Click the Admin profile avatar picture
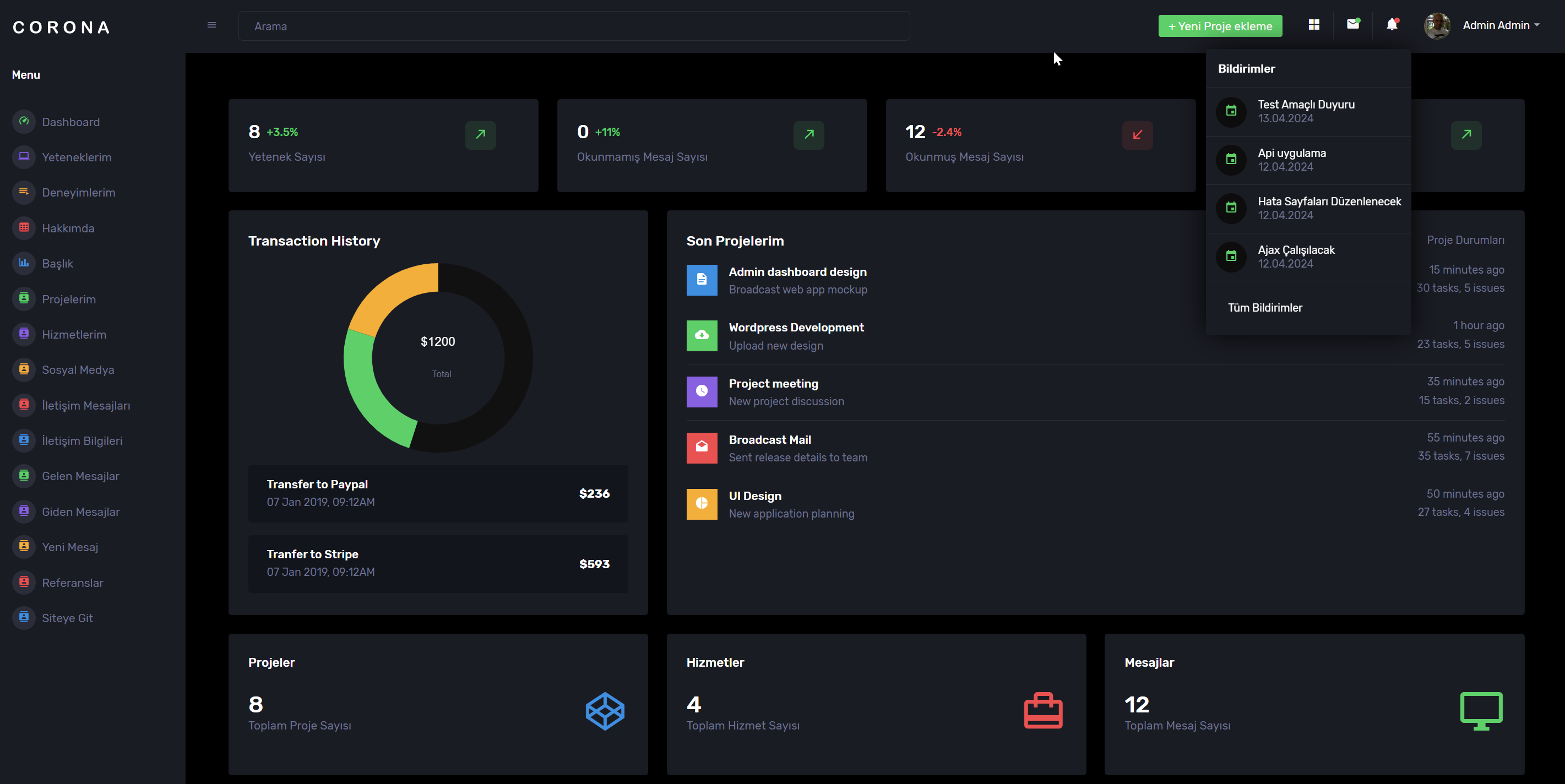Image resolution: width=1565 pixels, height=784 pixels. [x=1437, y=25]
